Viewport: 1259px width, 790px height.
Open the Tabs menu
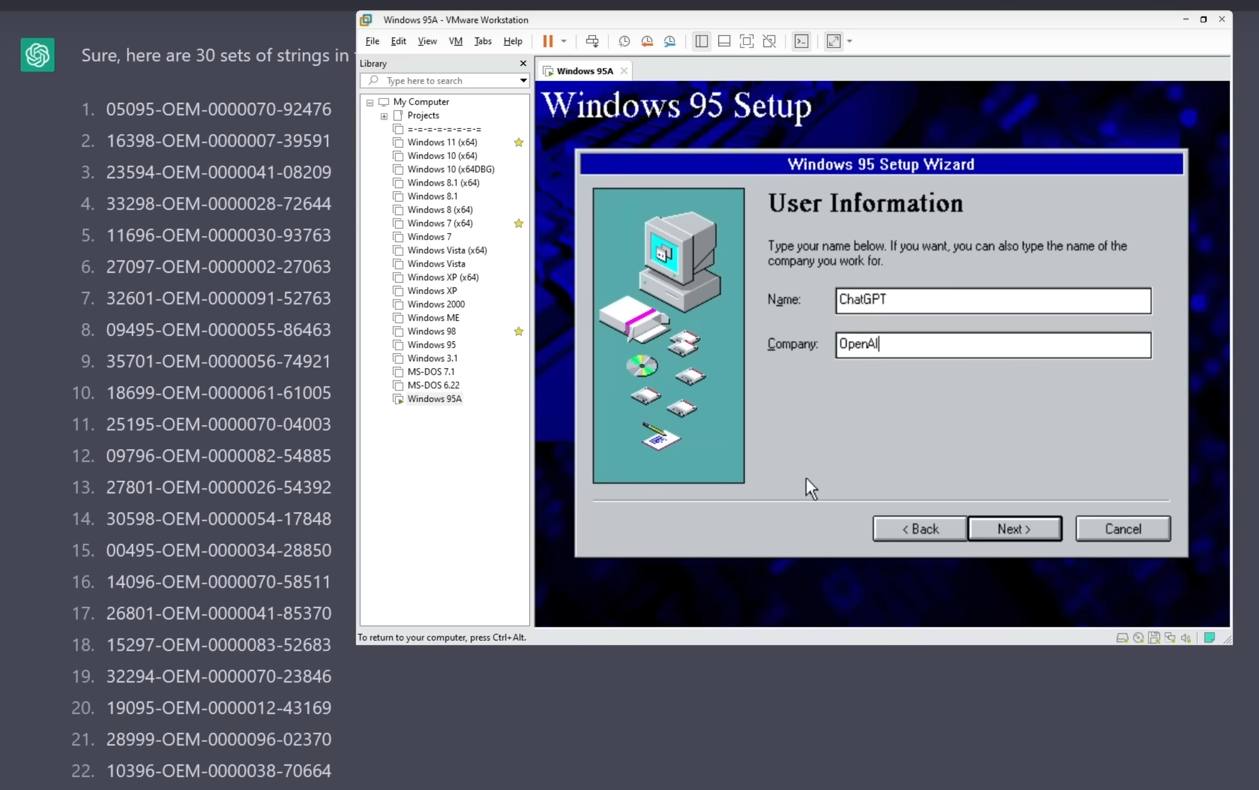click(x=483, y=41)
